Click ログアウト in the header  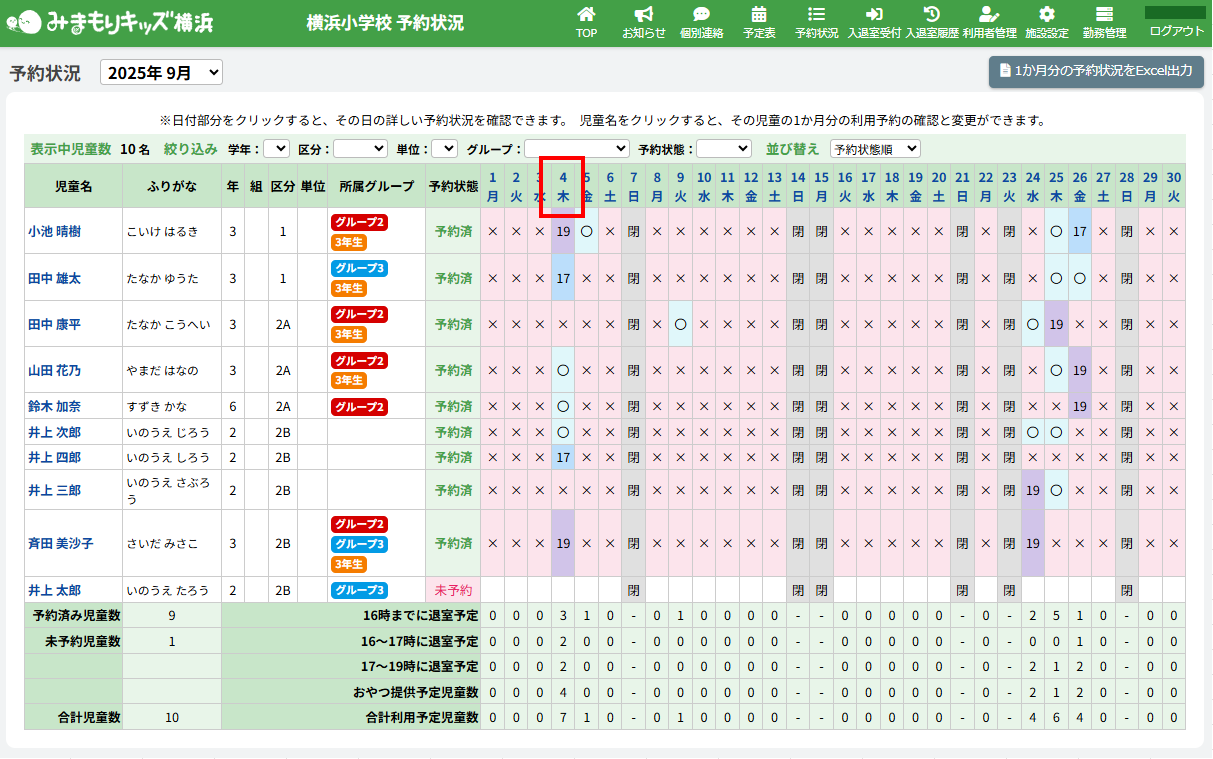[1177, 31]
